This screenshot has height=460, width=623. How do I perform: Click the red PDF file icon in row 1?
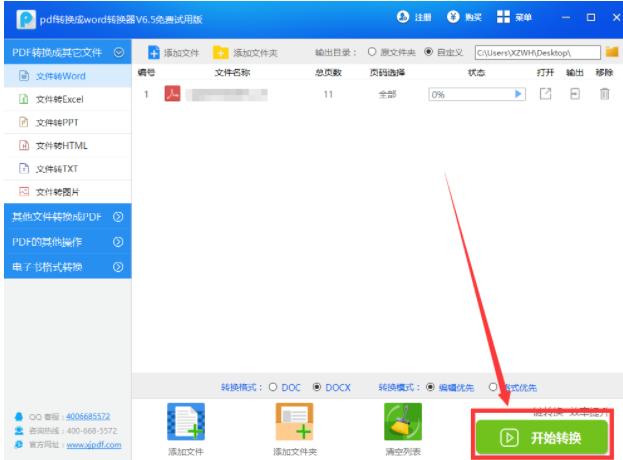tap(172, 94)
